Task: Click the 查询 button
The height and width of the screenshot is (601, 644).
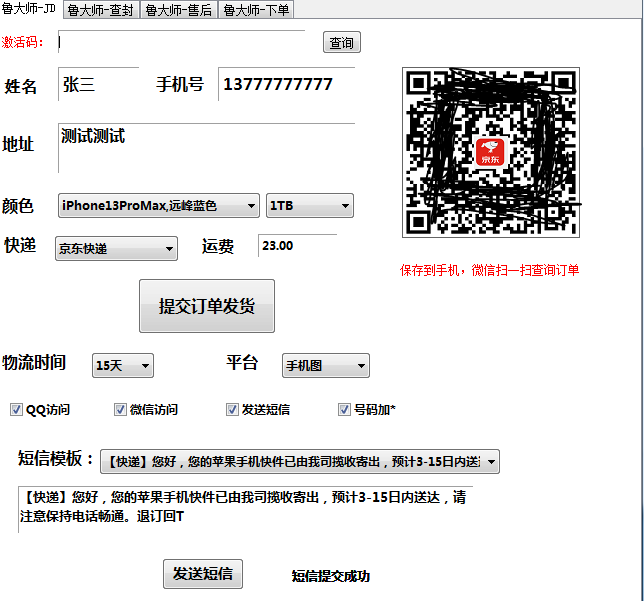Action: tap(342, 42)
